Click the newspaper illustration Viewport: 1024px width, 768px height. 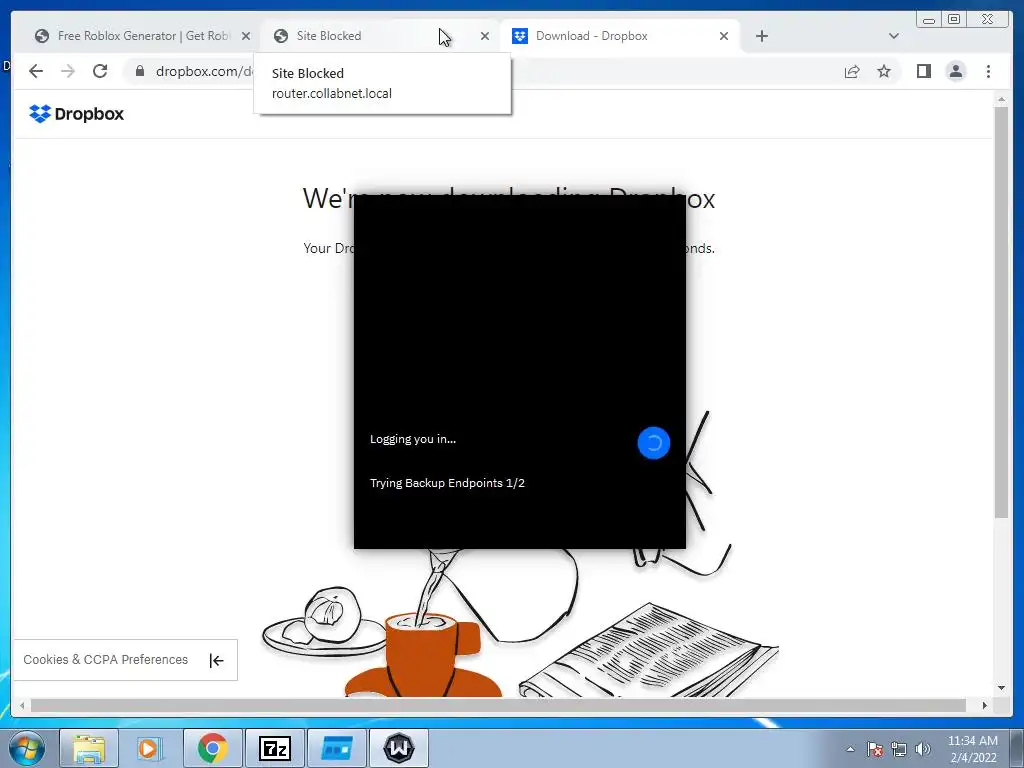[649, 650]
